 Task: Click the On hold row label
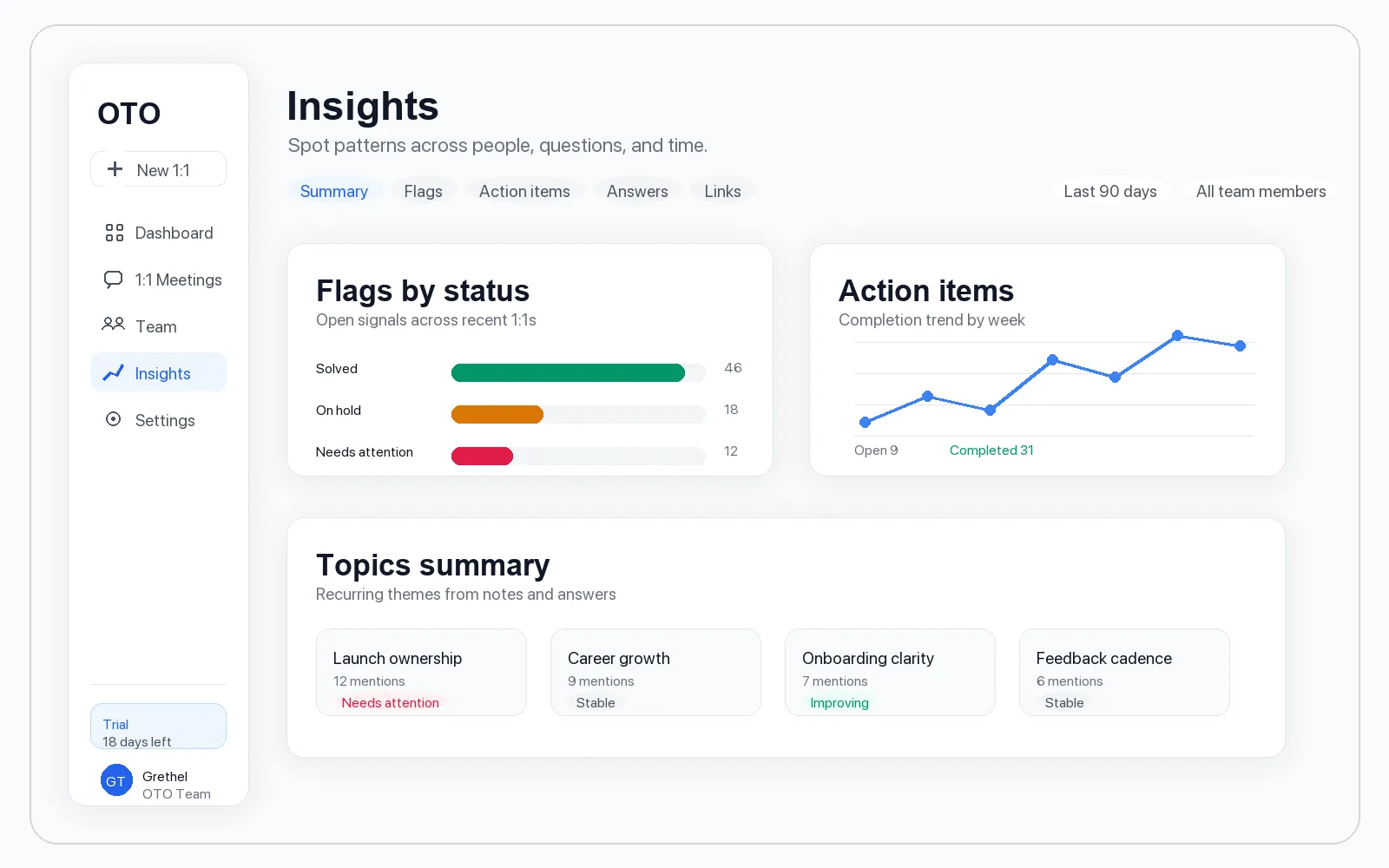(339, 411)
